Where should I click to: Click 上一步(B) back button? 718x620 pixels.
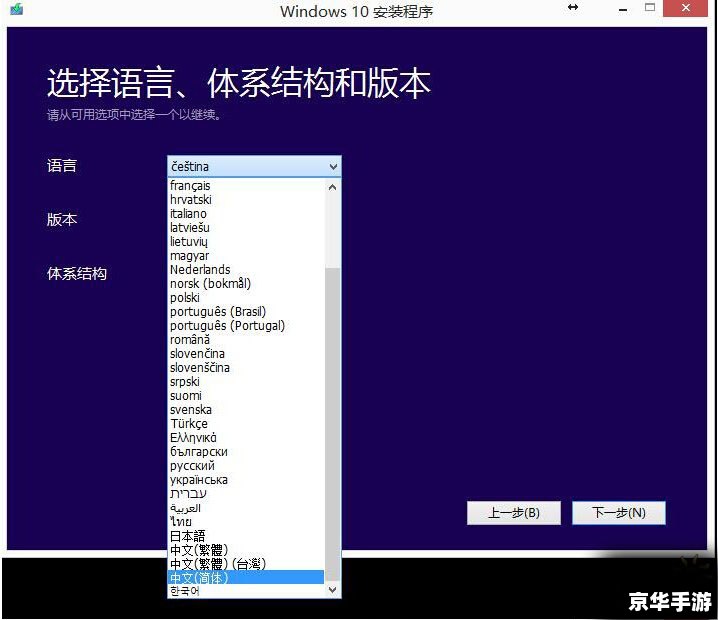[x=514, y=513]
